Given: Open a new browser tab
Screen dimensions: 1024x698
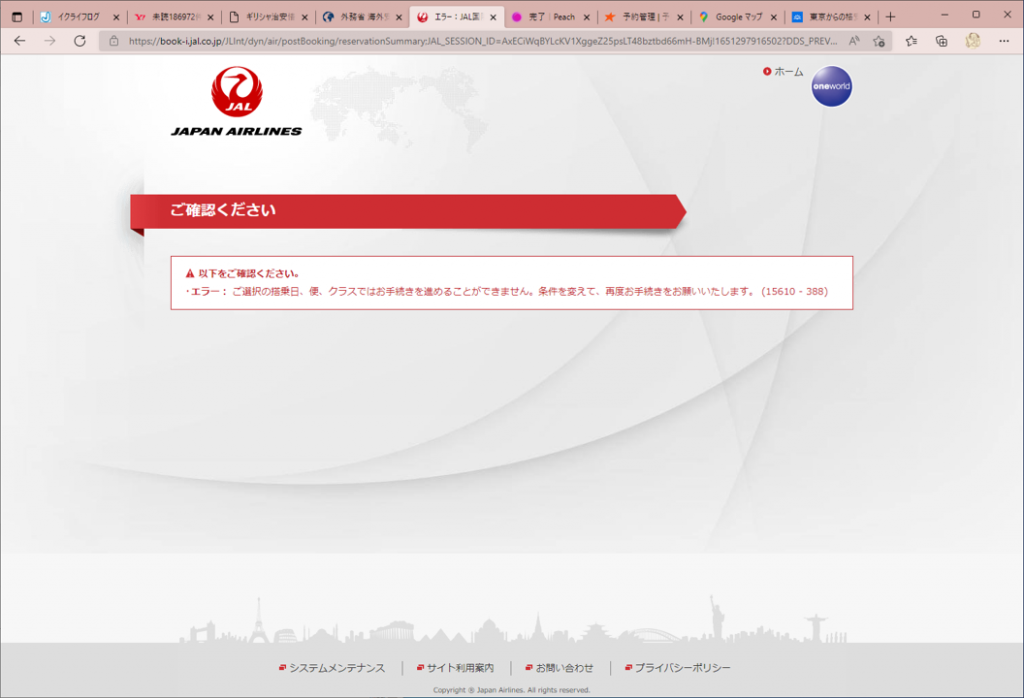Looking at the screenshot, I should pos(890,17).
